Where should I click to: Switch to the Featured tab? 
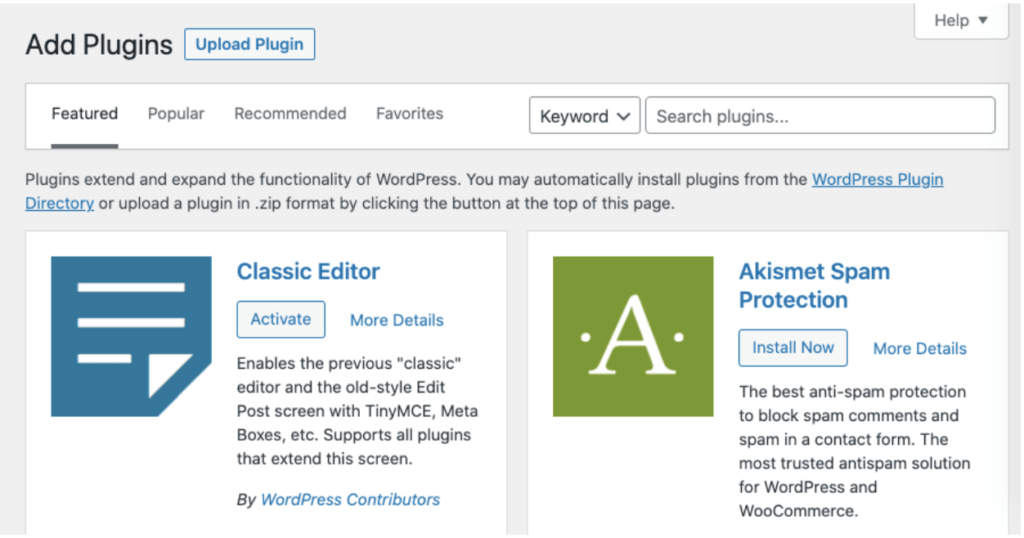pyautogui.click(x=84, y=114)
